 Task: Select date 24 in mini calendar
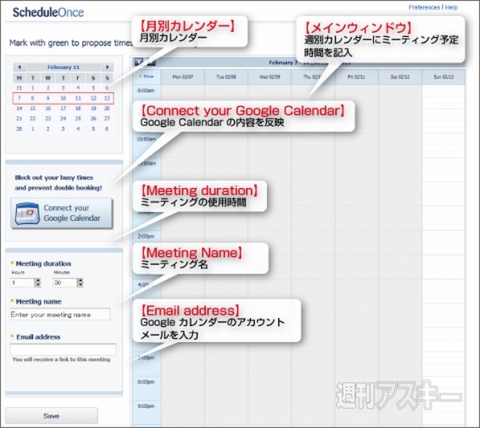[x=63, y=119]
